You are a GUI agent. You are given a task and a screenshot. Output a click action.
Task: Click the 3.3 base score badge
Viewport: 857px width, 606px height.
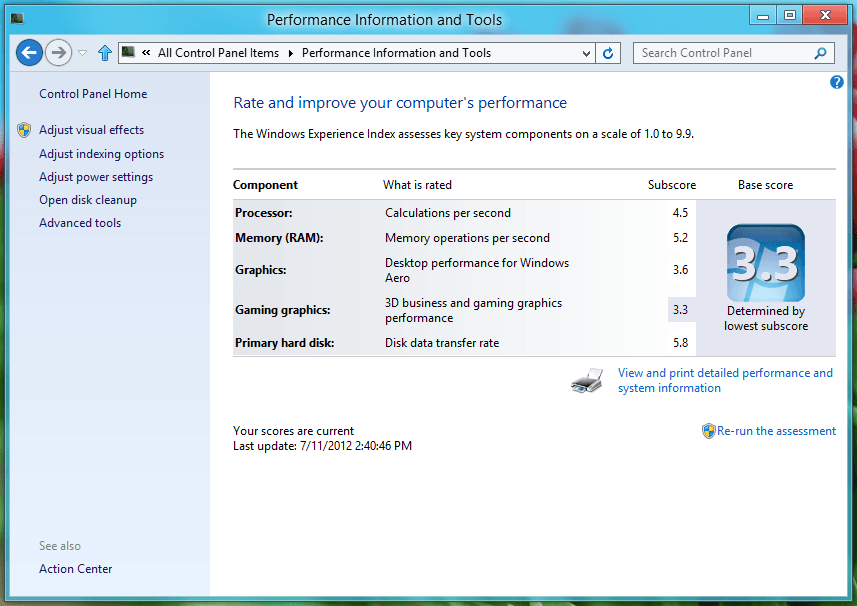coord(766,263)
